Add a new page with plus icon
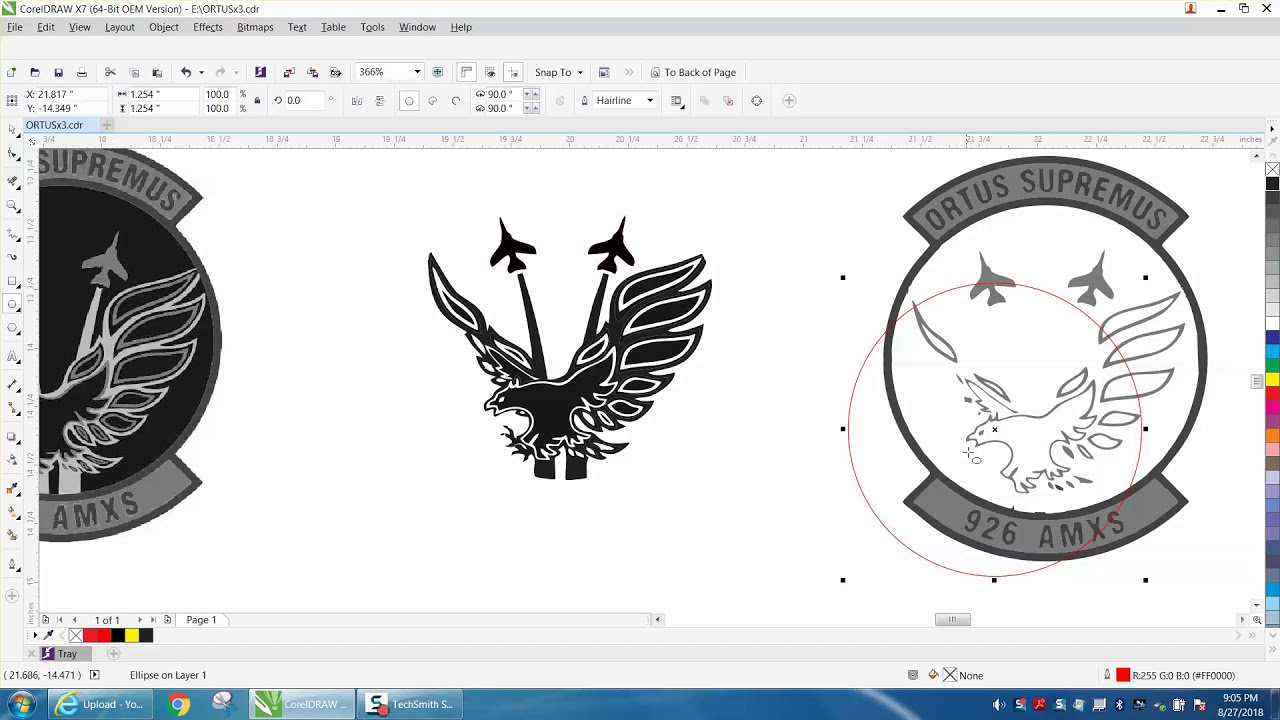 pos(44,620)
